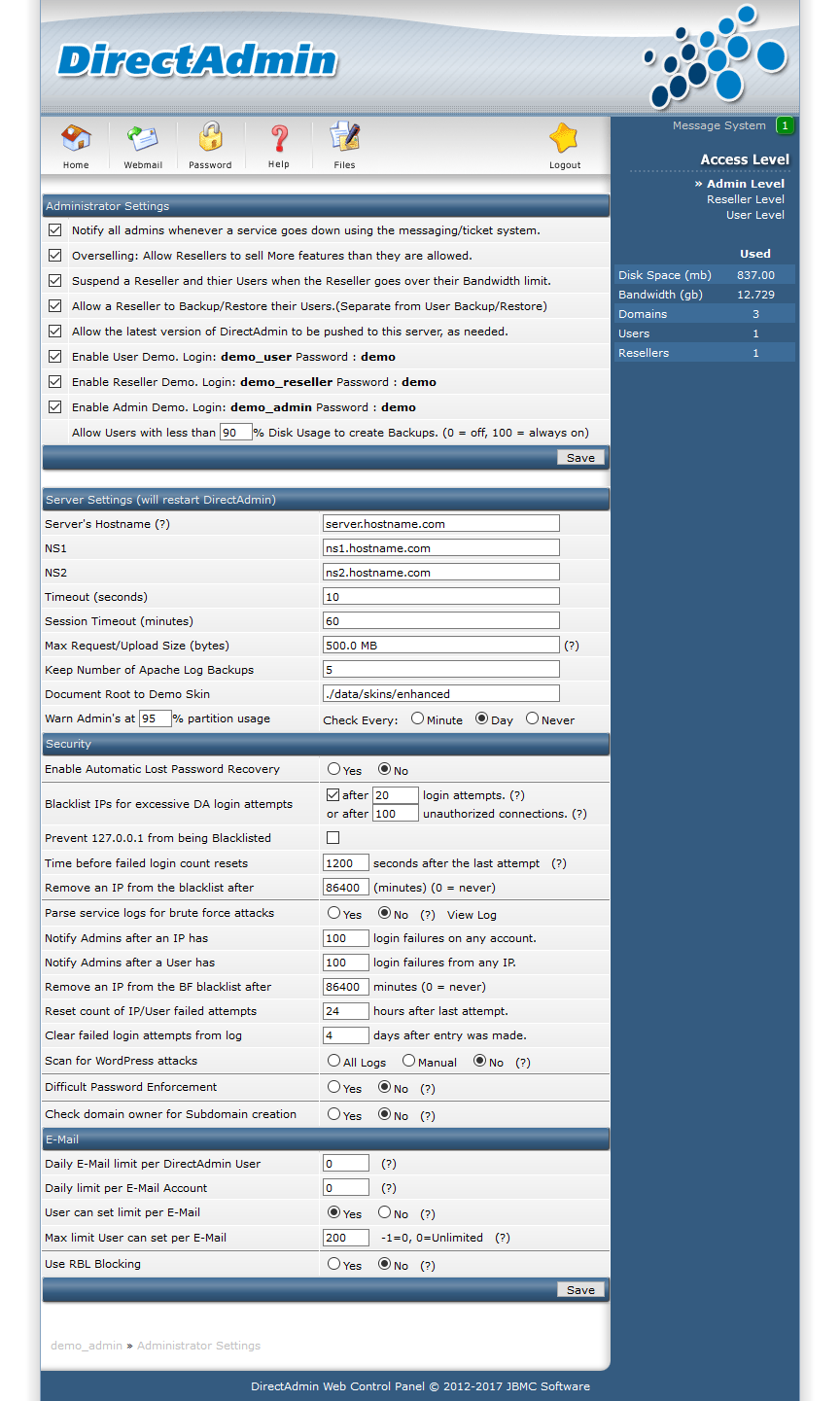Switch to User Level access
This screenshot has height=1401, width=840.
(755, 215)
